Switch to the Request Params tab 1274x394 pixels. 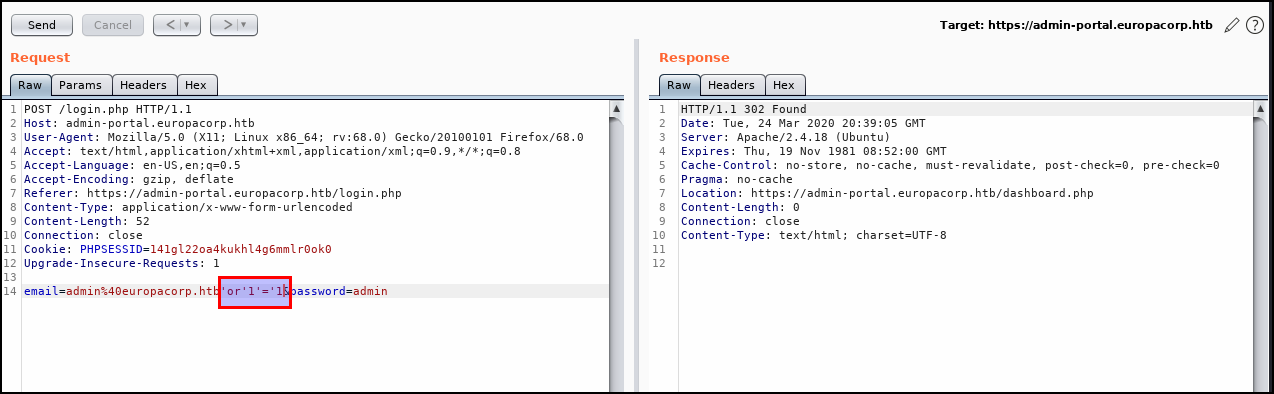point(80,85)
